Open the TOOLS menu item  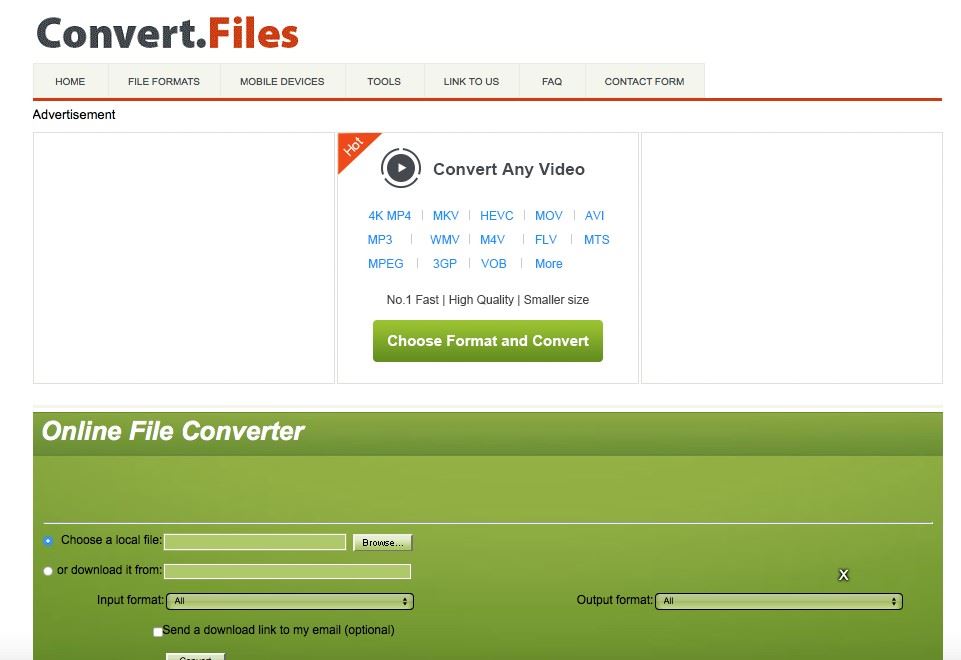coord(384,82)
